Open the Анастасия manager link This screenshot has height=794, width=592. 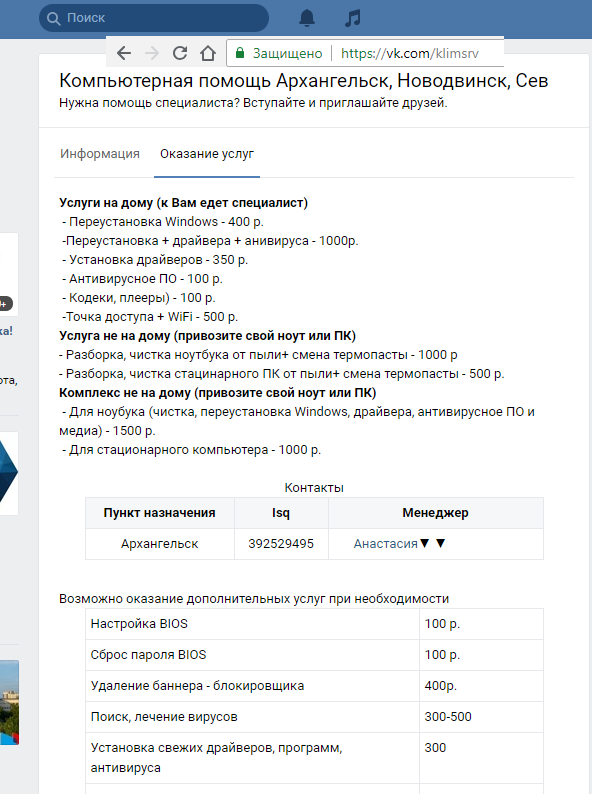[385, 544]
